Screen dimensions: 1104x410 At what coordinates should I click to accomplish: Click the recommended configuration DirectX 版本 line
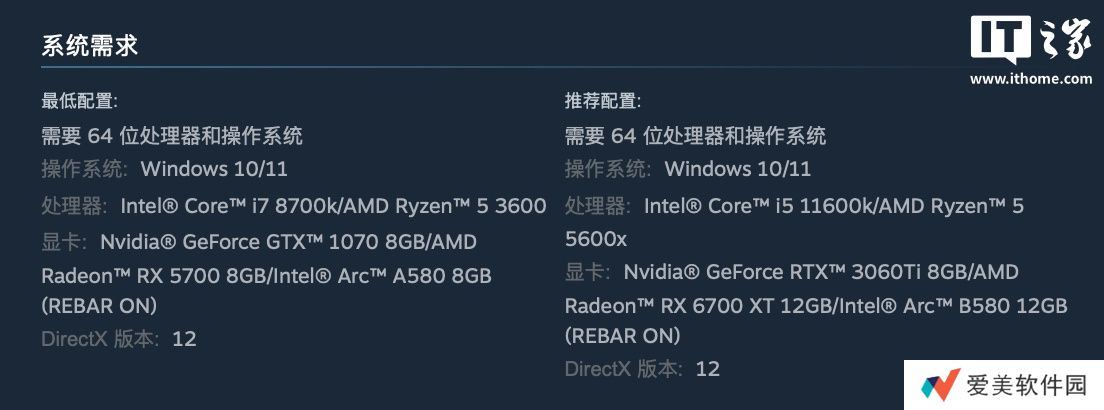point(642,368)
